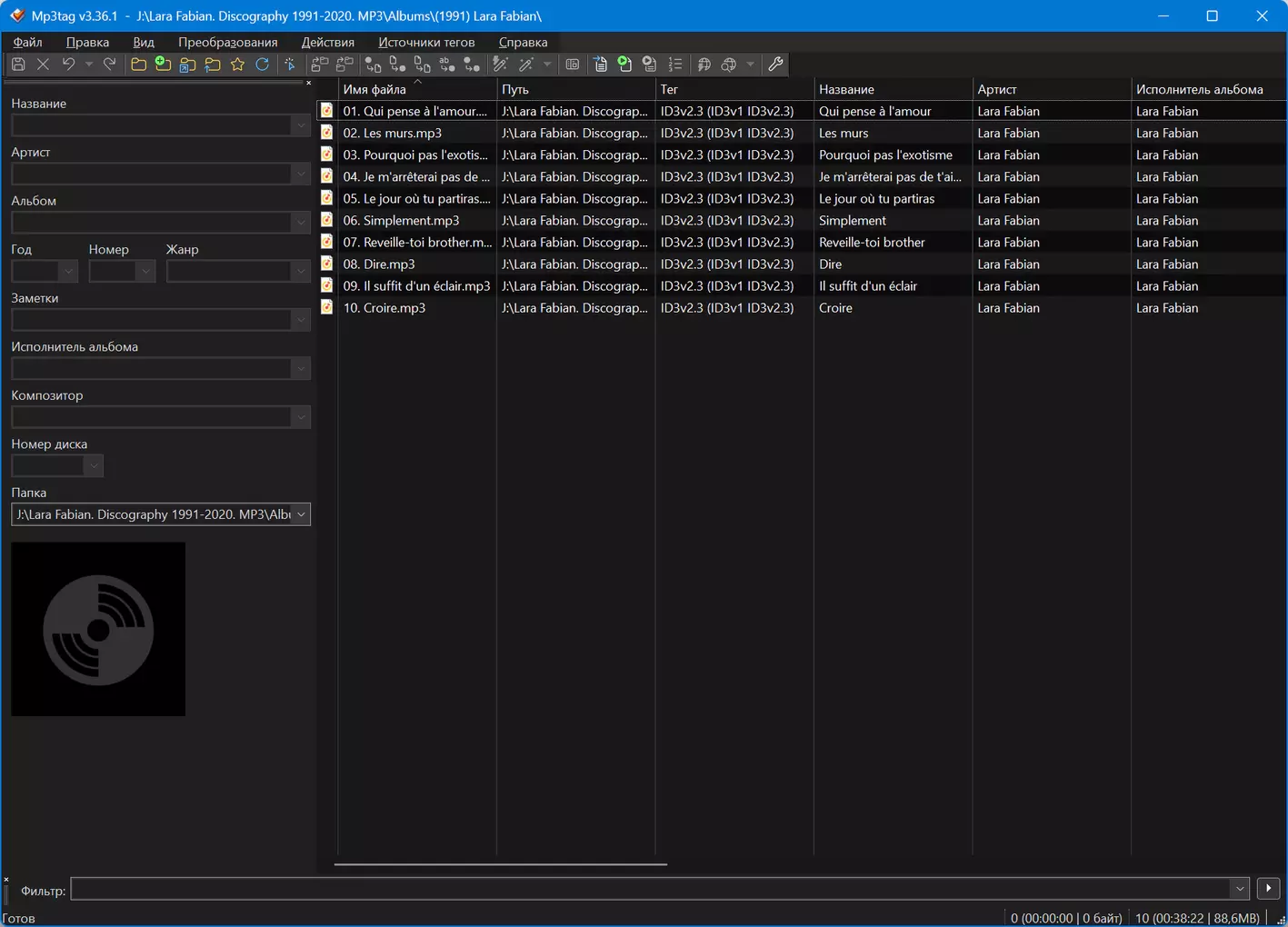This screenshot has width=1288, height=927.
Task: Open the Extended tags icon
Action: (572, 65)
